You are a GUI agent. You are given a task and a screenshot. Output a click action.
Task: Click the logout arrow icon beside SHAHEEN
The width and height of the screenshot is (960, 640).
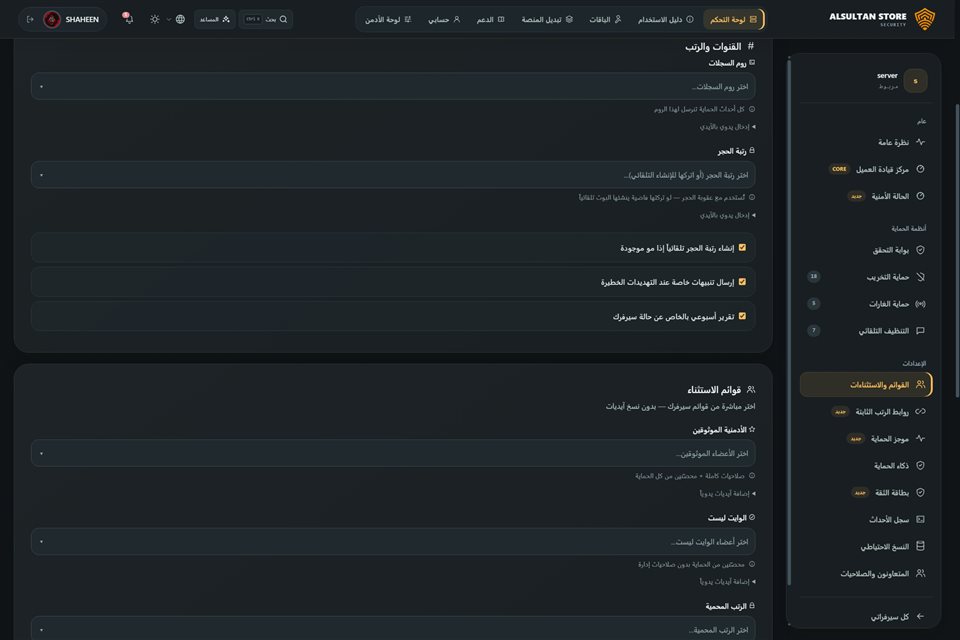(x=29, y=20)
